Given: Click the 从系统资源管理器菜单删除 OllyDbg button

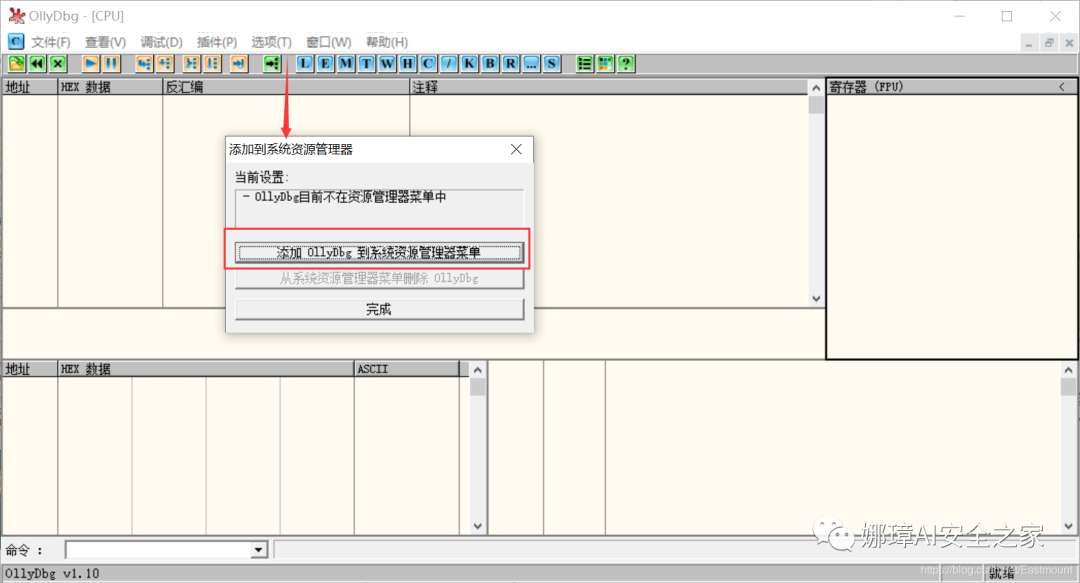Looking at the screenshot, I should click(379, 278).
